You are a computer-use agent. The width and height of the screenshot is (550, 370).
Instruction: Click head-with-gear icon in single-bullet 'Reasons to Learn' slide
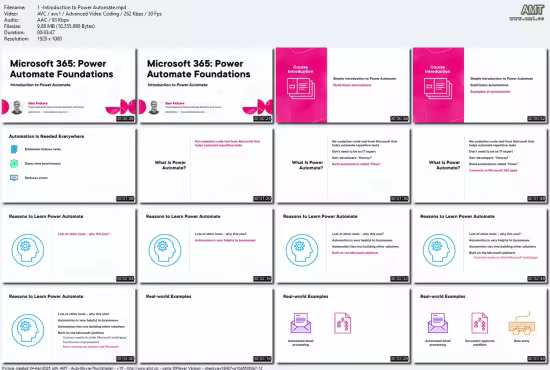[28, 250]
